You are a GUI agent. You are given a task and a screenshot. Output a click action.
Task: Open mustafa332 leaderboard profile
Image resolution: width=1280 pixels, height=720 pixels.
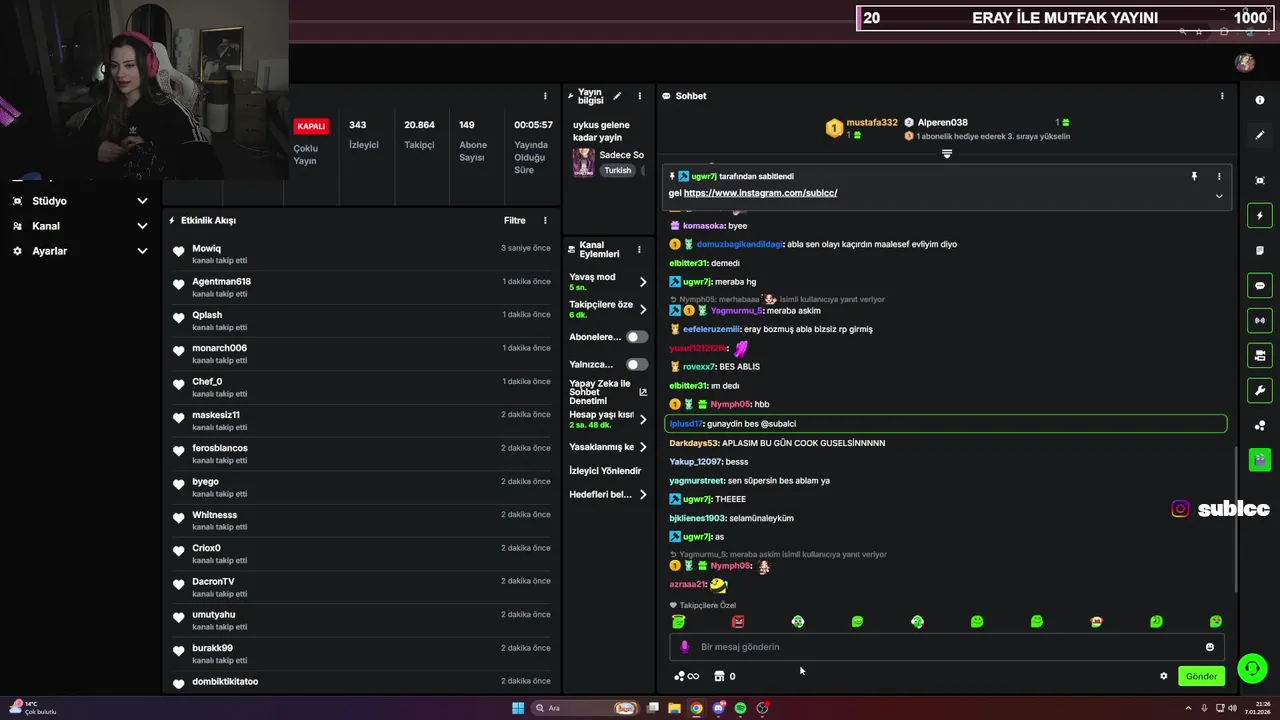872,123
